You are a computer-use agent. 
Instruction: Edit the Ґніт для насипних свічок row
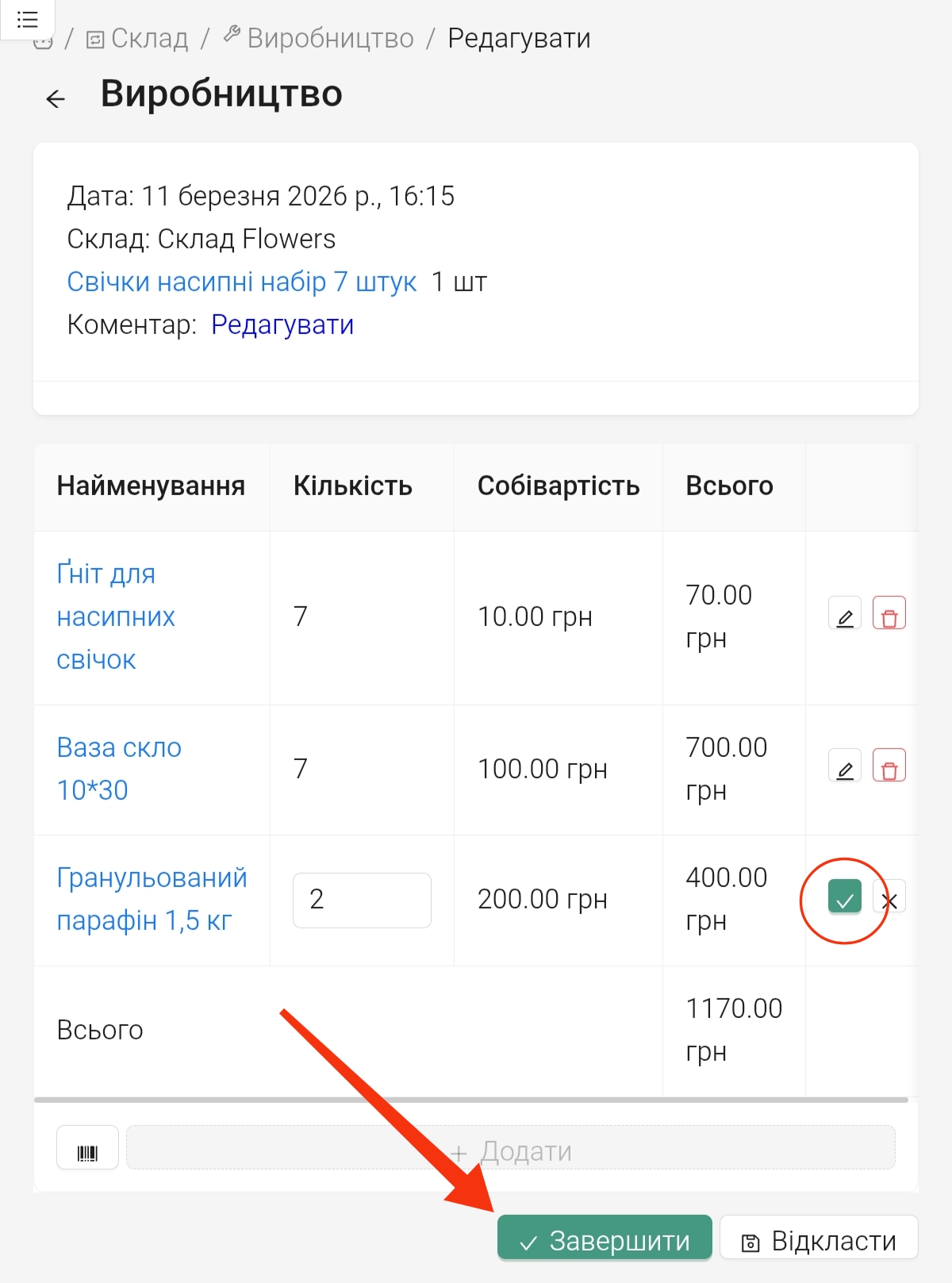point(845,613)
